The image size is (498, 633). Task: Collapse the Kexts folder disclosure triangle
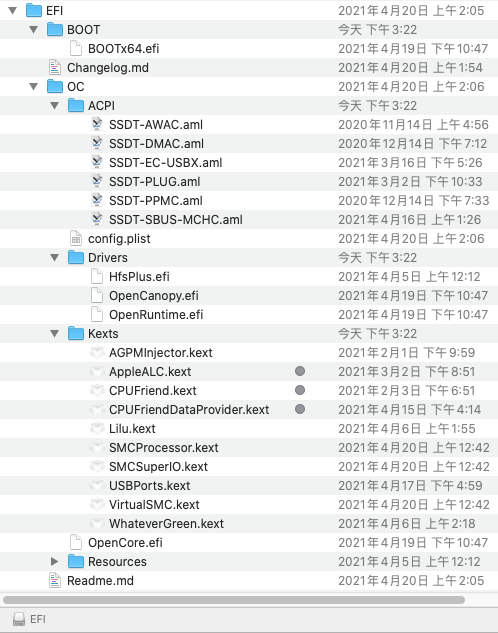coord(55,333)
